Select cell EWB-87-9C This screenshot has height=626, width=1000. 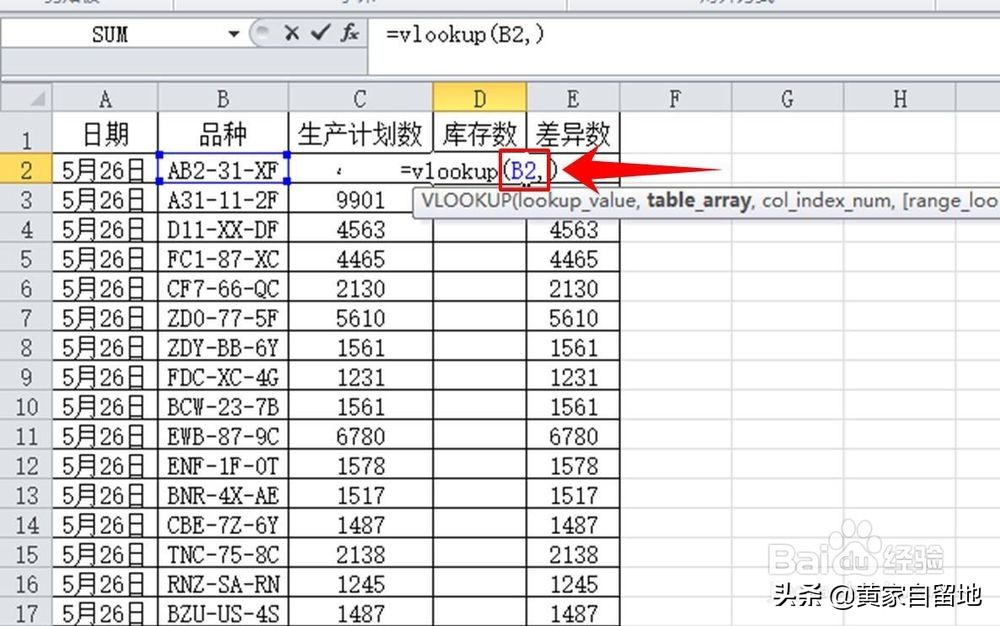tap(223, 436)
